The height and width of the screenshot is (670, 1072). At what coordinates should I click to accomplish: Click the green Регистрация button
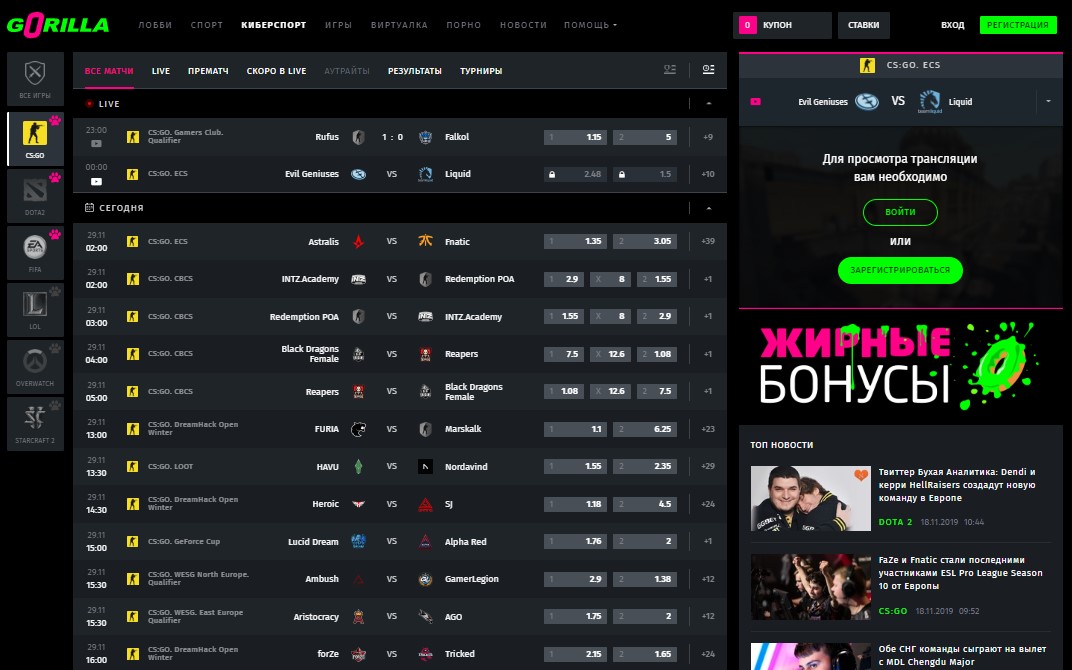pos(1017,25)
